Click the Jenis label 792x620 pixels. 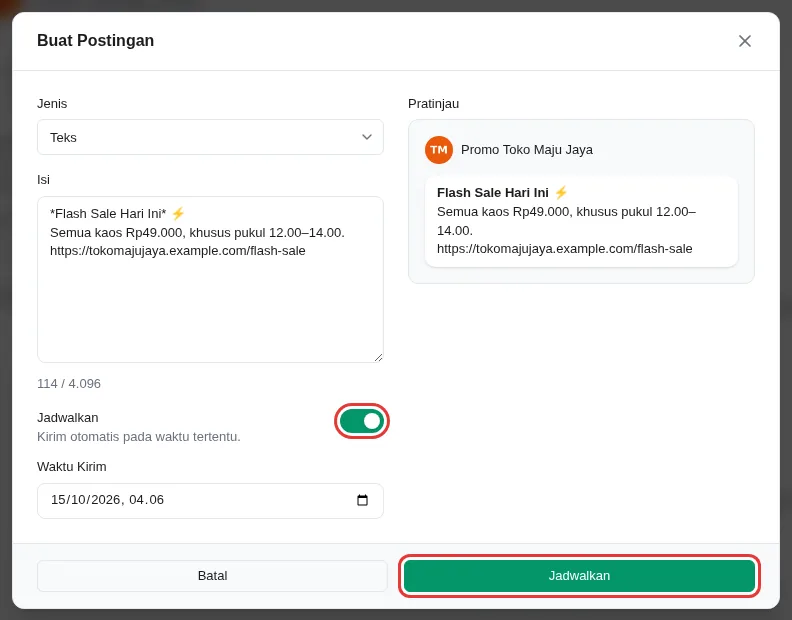pos(52,104)
